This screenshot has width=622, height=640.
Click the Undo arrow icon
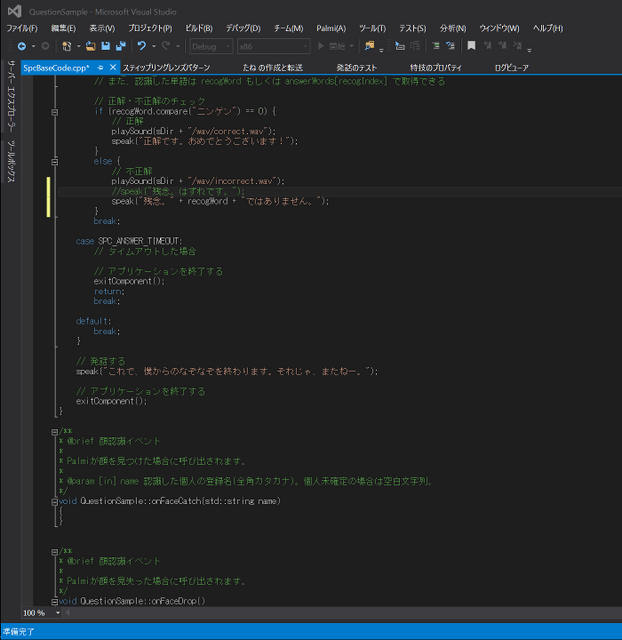(142, 46)
